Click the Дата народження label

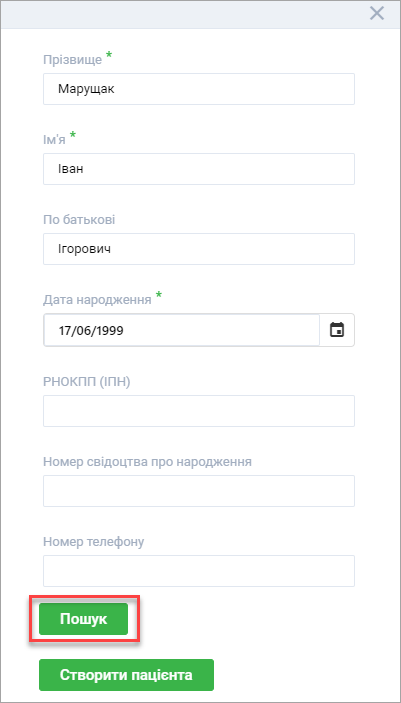(97, 299)
